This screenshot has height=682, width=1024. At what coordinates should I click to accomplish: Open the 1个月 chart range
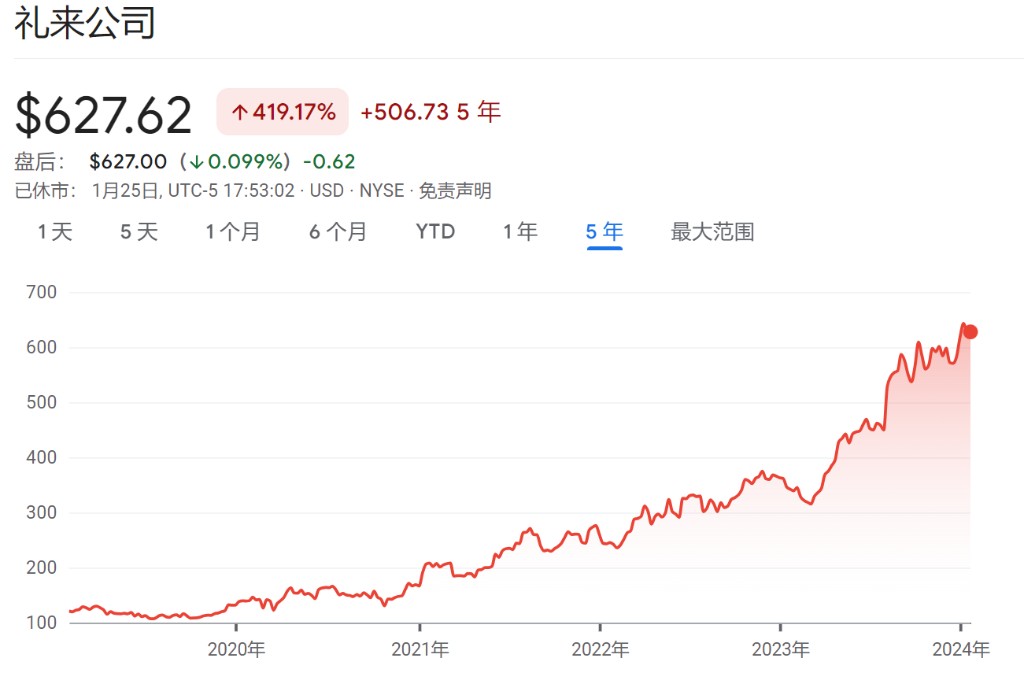pyautogui.click(x=233, y=232)
